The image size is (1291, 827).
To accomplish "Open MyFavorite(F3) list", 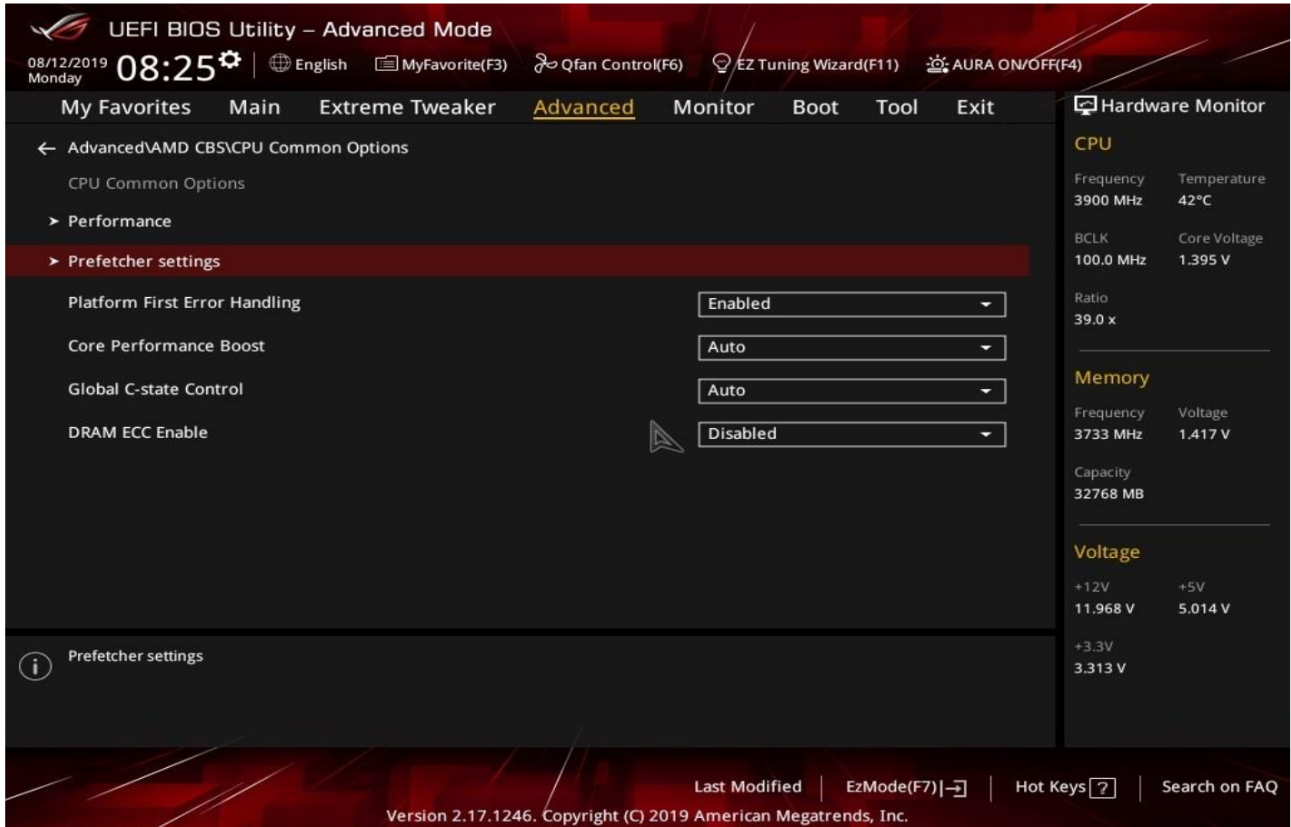I will click(441, 65).
